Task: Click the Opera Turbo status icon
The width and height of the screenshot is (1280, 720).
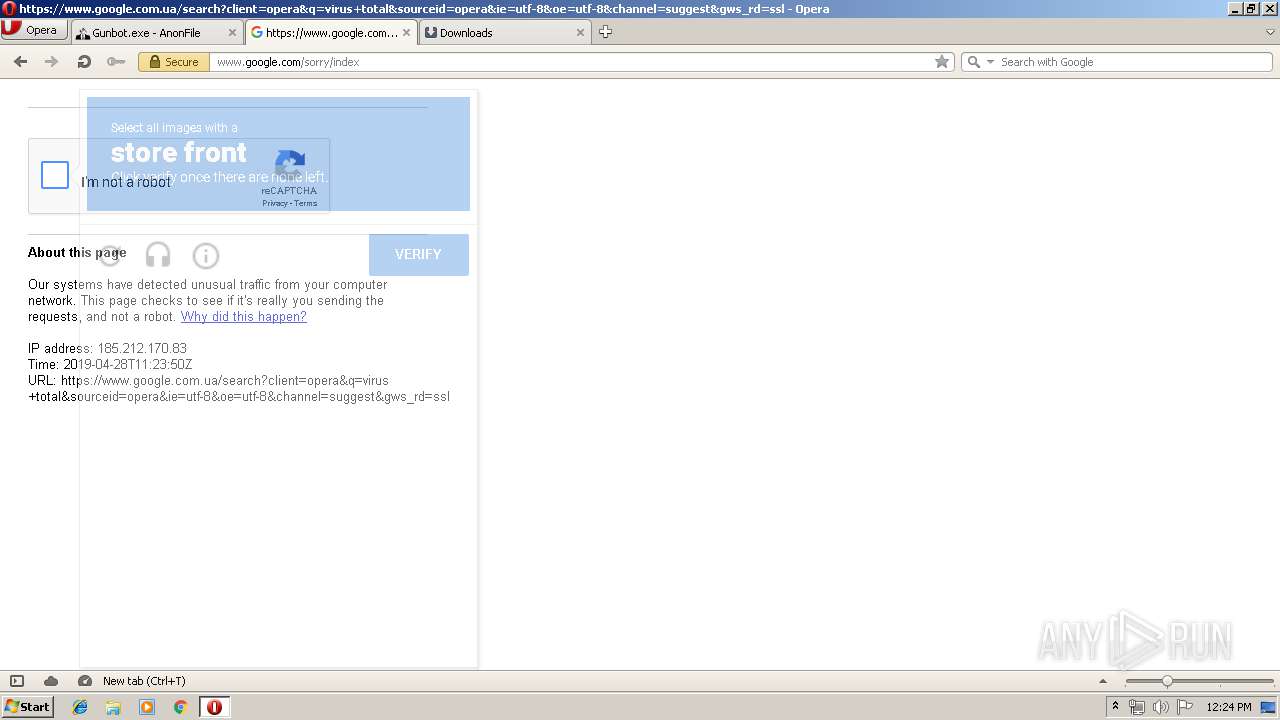Action: tap(85, 681)
